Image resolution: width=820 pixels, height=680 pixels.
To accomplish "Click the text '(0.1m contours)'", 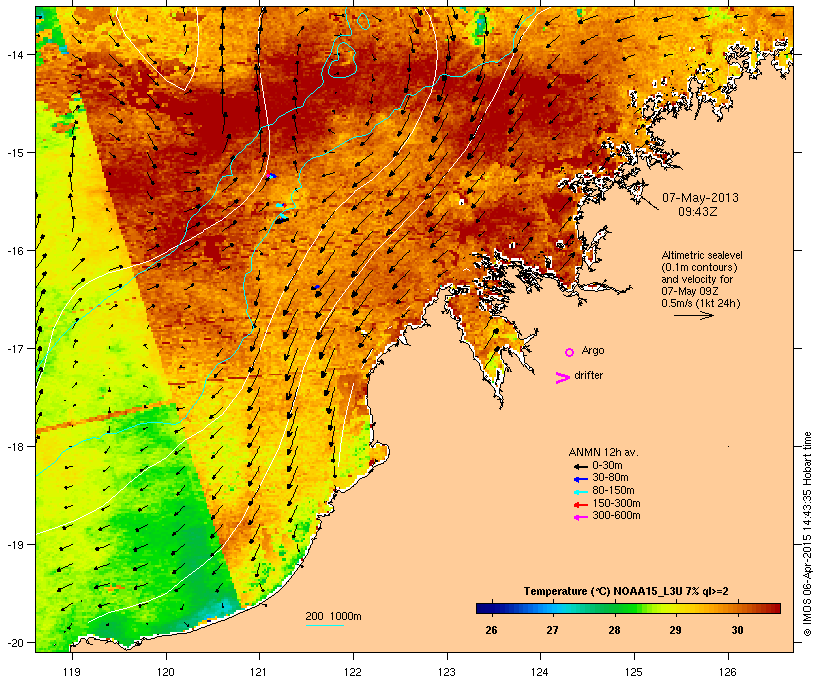I will tap(699, 267).
